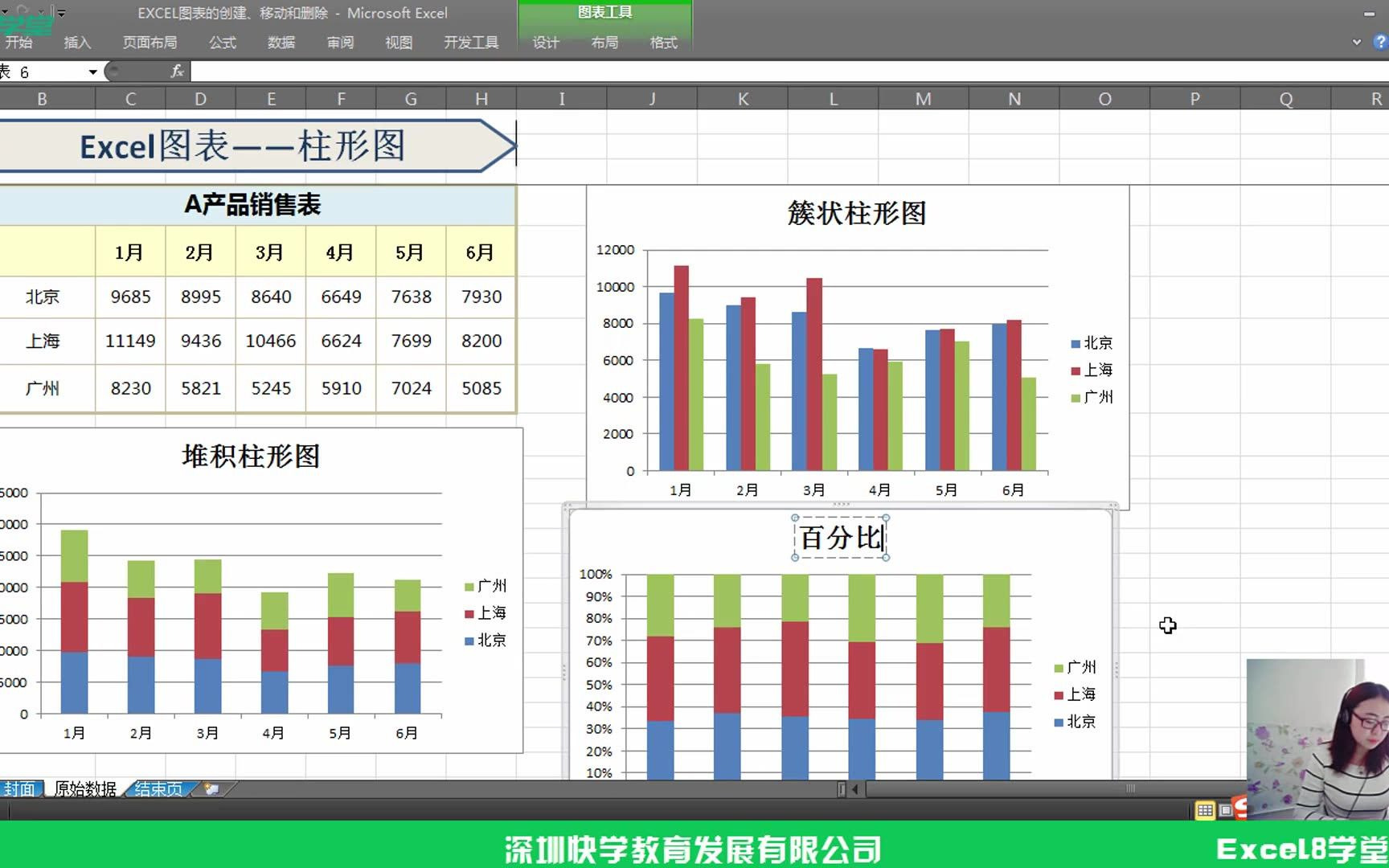The image size is (1389, 868).
Task: Select the 格式 tab under Chart Tools
Action: (x=663, y=43)
